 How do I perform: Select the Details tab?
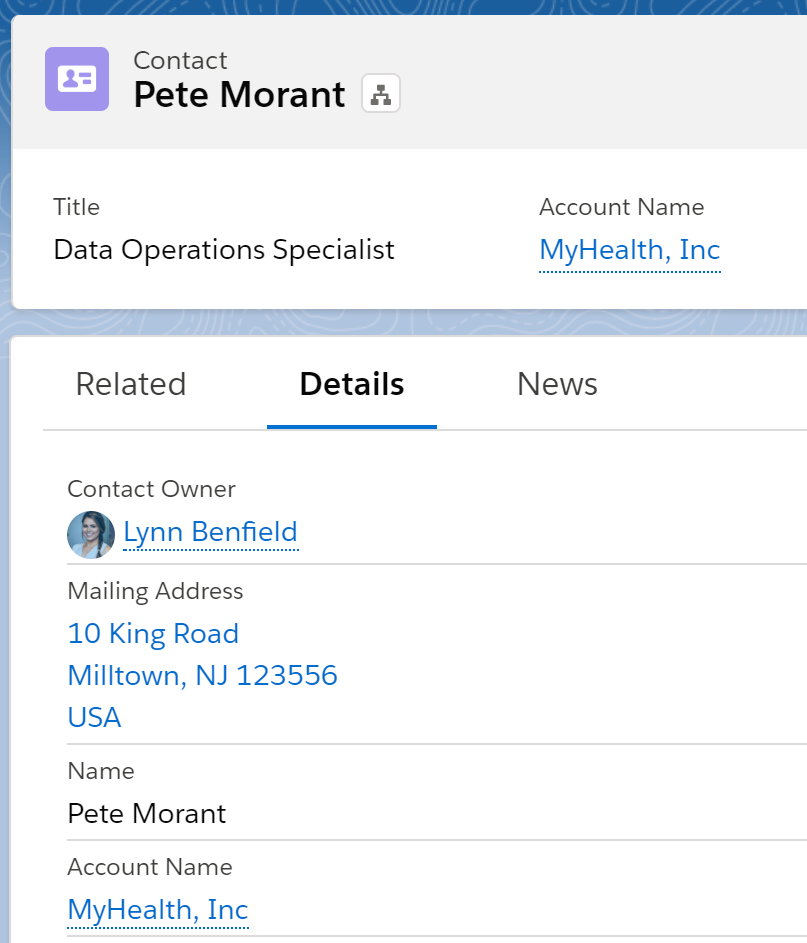click(352, 384)
